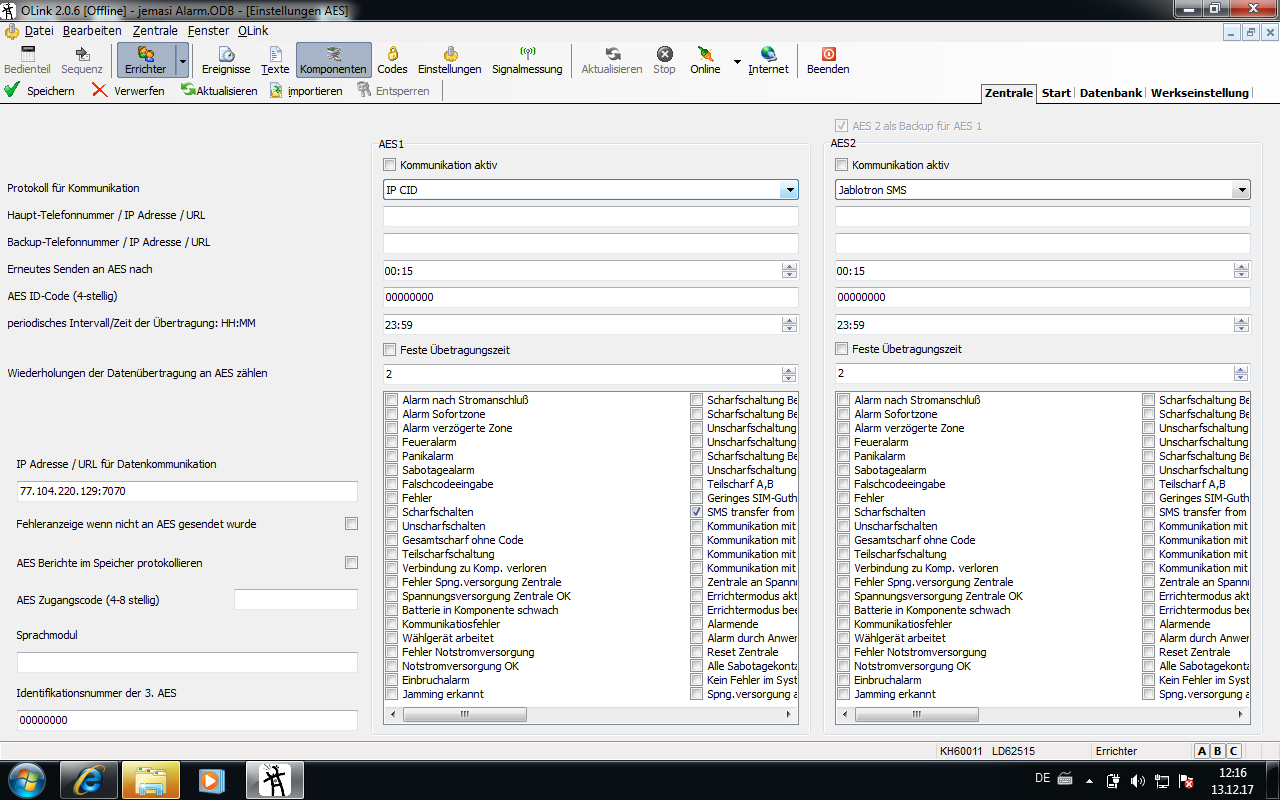
Task: Switch to the Werkseinstellung tab
Action: click(1199, 93)
